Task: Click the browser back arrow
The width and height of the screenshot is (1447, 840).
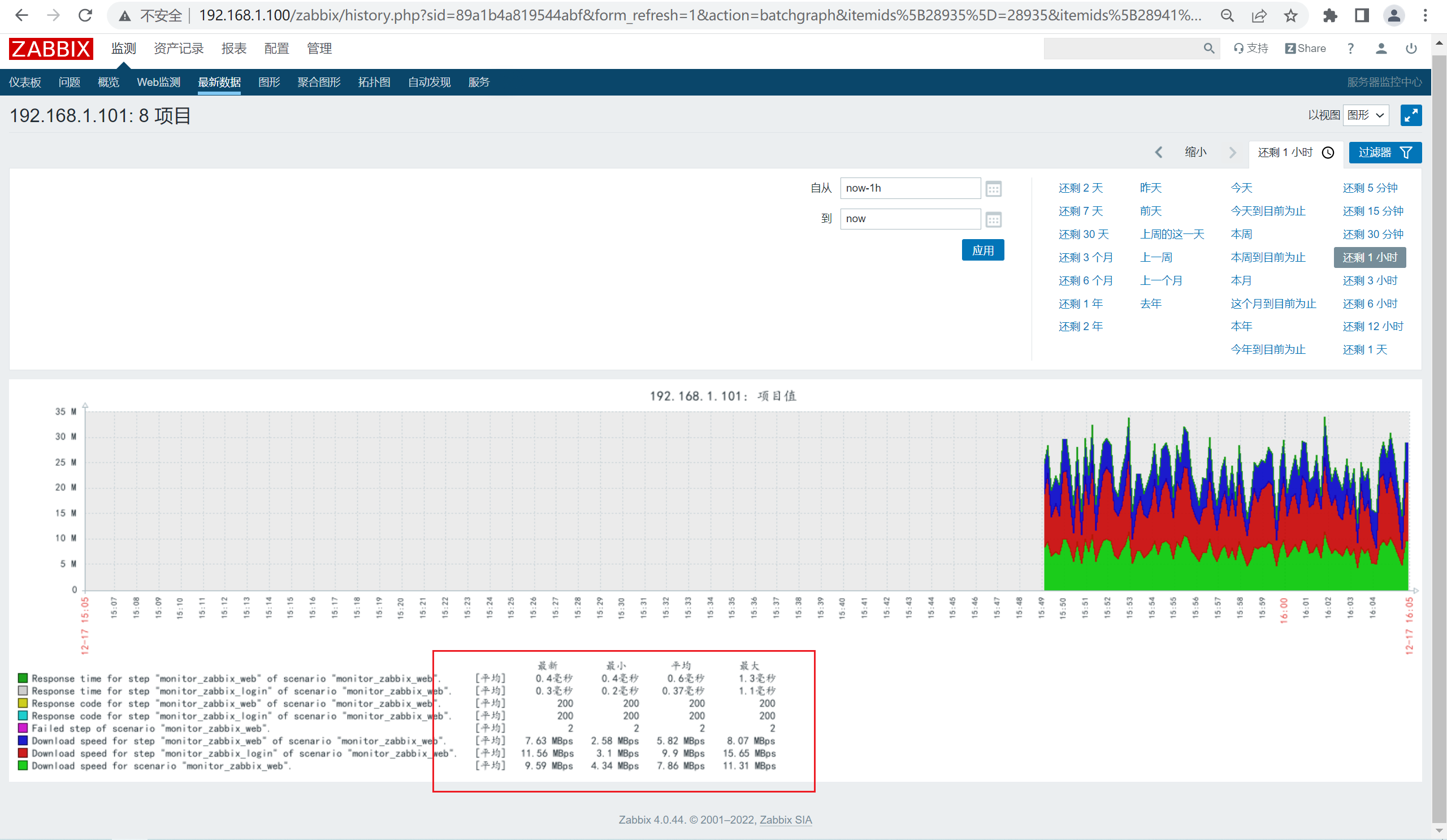Action: point(21,15)
